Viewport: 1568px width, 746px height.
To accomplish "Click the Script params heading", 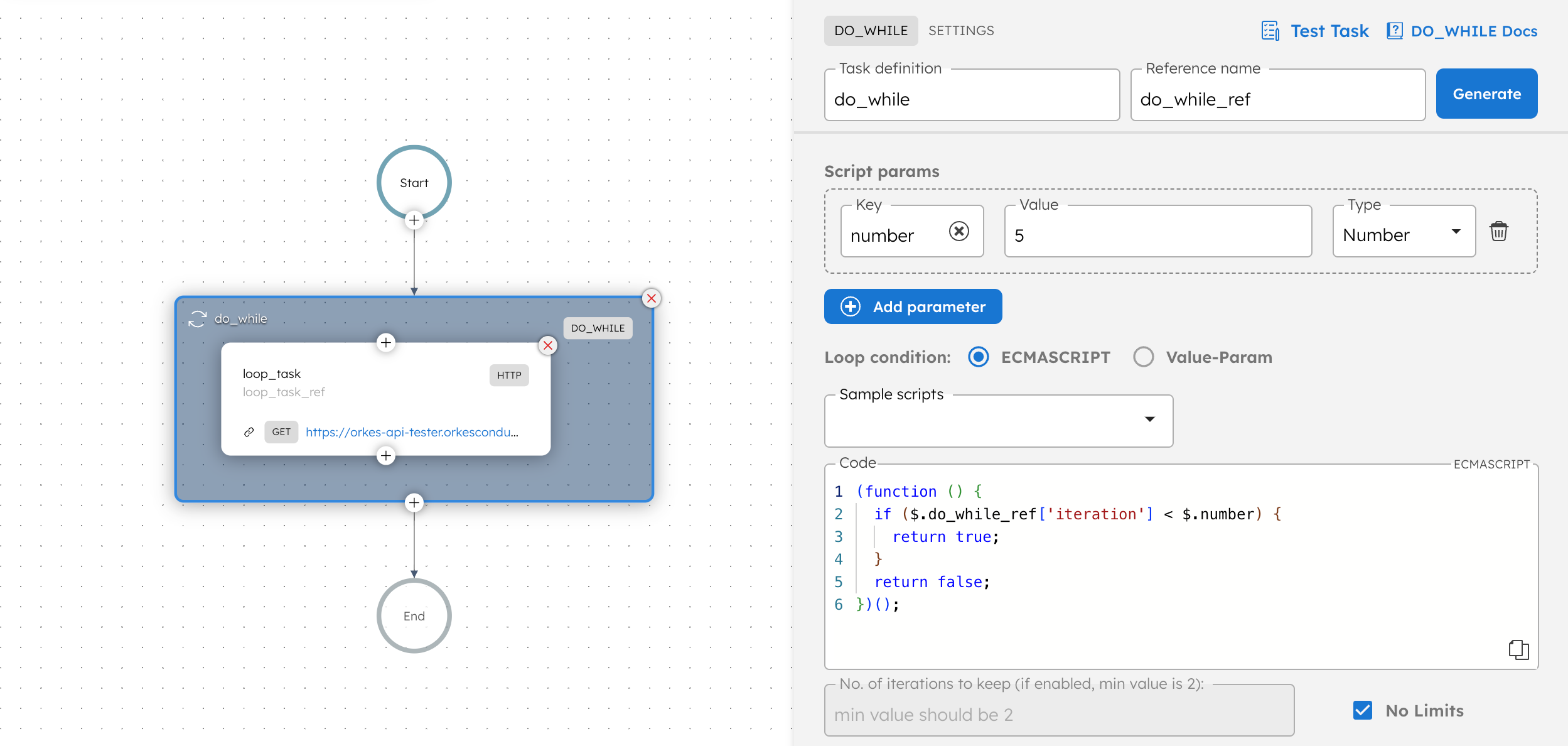I will (881, 171).
